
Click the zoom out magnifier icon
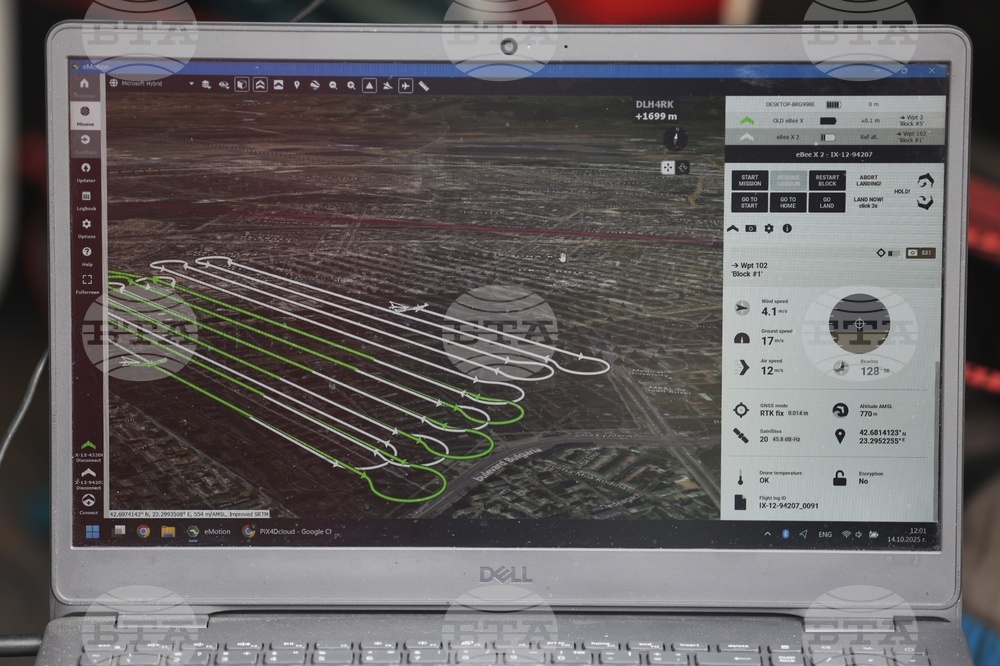[332, 85]
